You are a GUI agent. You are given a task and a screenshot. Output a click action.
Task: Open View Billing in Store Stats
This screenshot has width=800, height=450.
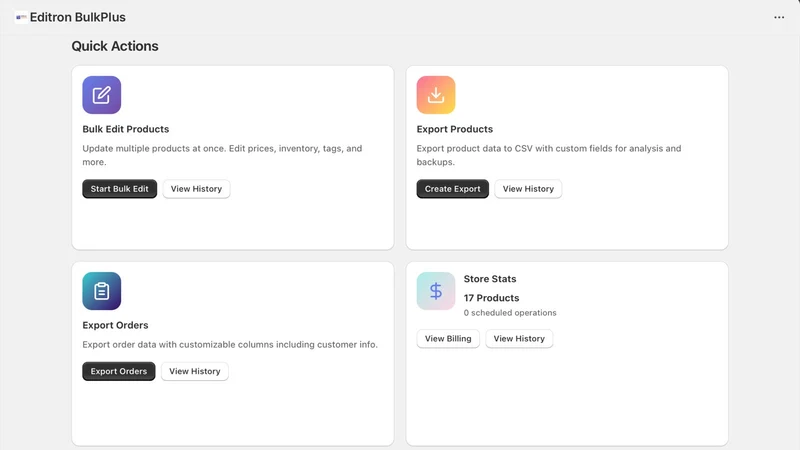(x=448, y=339)
